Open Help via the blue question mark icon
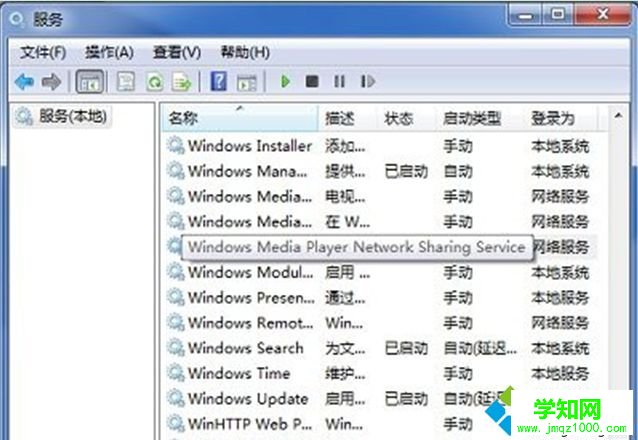 coord(218,81)
